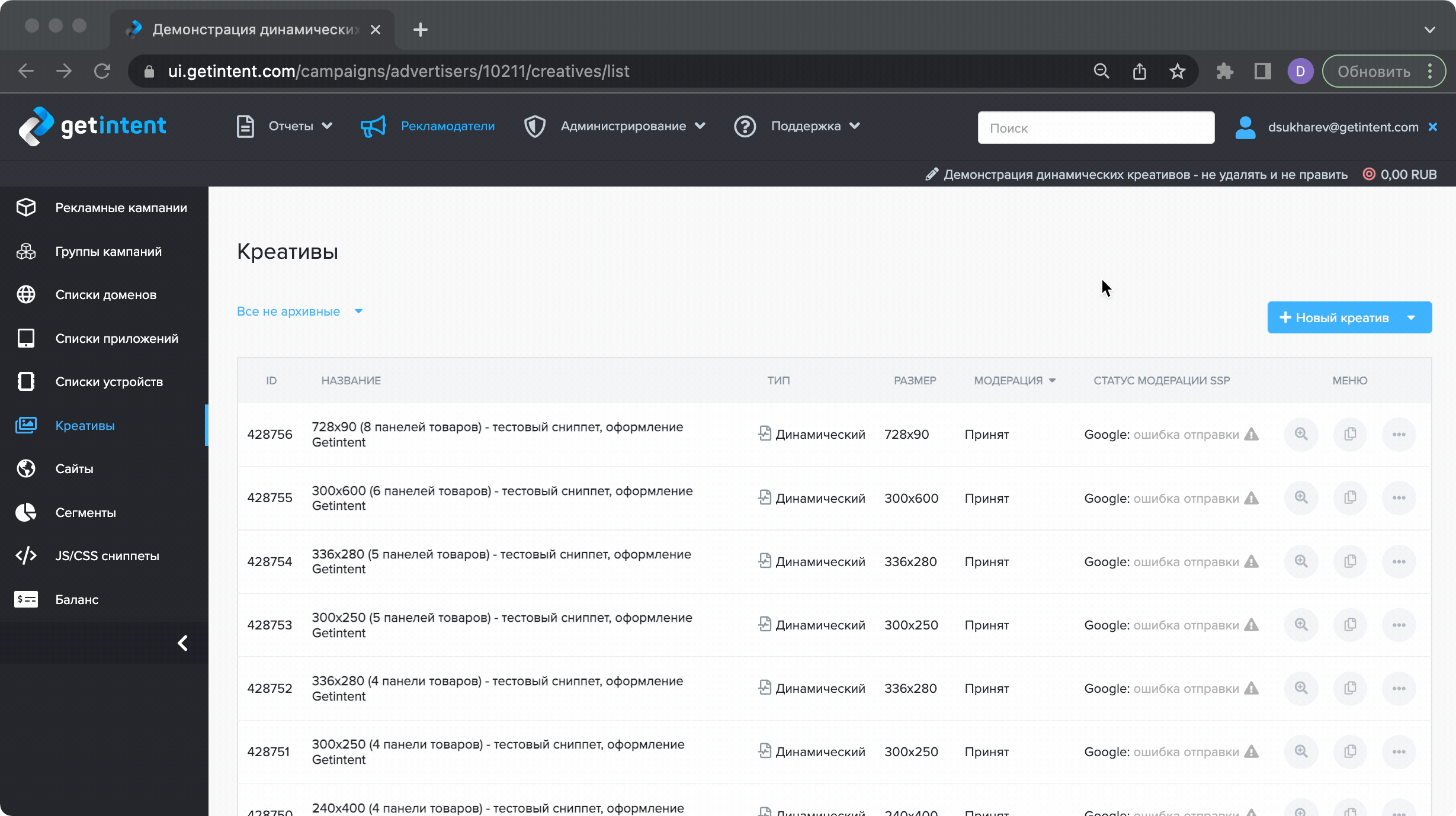Open 'Рекламные кампании' in sidebar
This screenshot has height=816, width=1456.
click(121, 208)
